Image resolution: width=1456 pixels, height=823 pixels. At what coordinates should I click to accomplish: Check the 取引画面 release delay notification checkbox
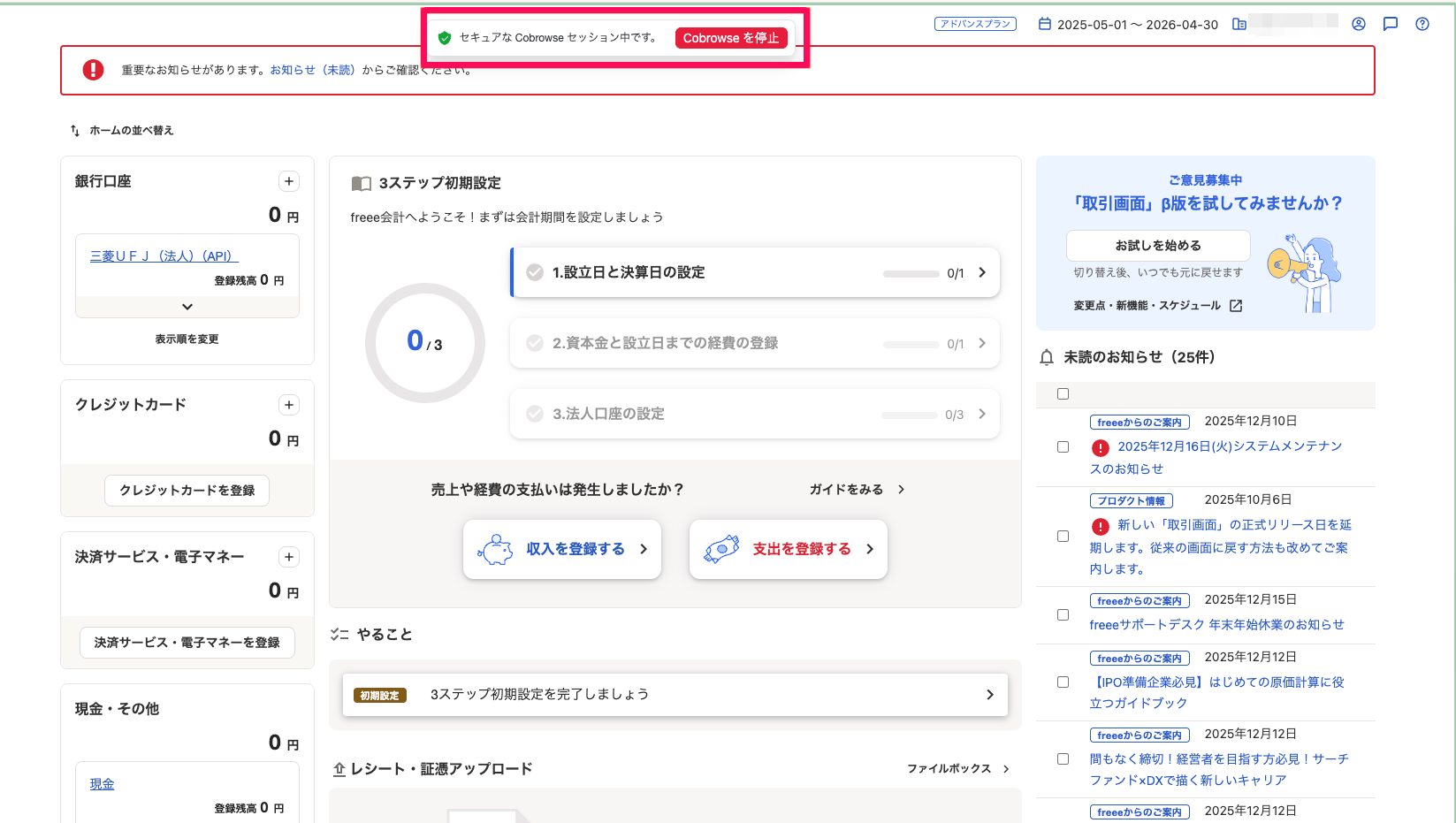1063,537
